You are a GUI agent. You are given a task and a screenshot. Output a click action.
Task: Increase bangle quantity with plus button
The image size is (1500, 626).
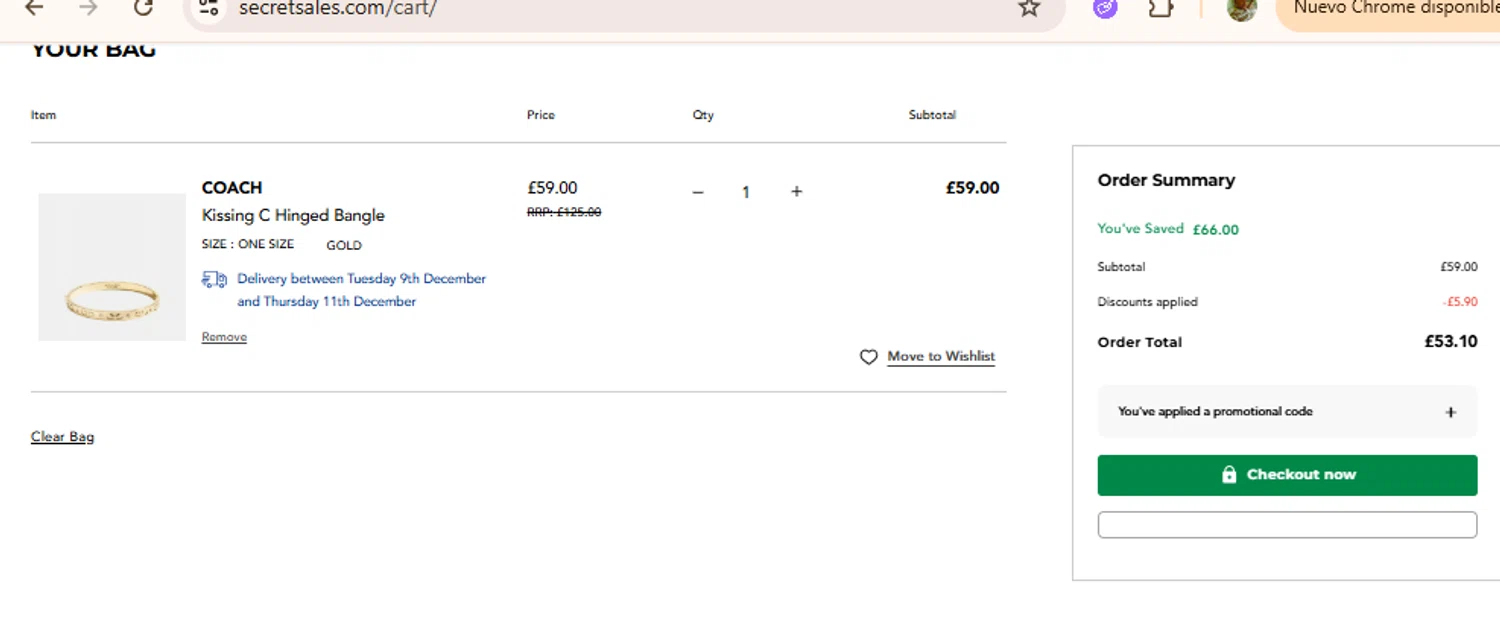(x=796, y=191)
